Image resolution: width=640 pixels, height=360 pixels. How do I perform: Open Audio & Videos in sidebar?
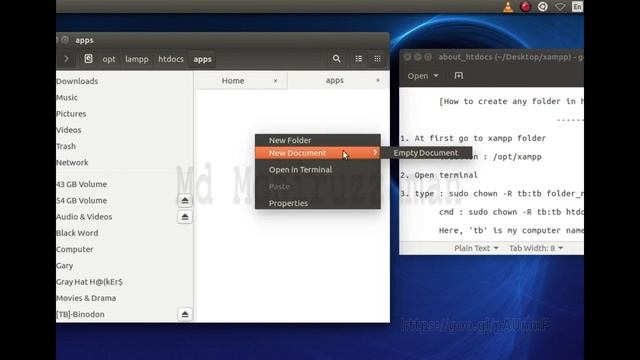[84, 217]
